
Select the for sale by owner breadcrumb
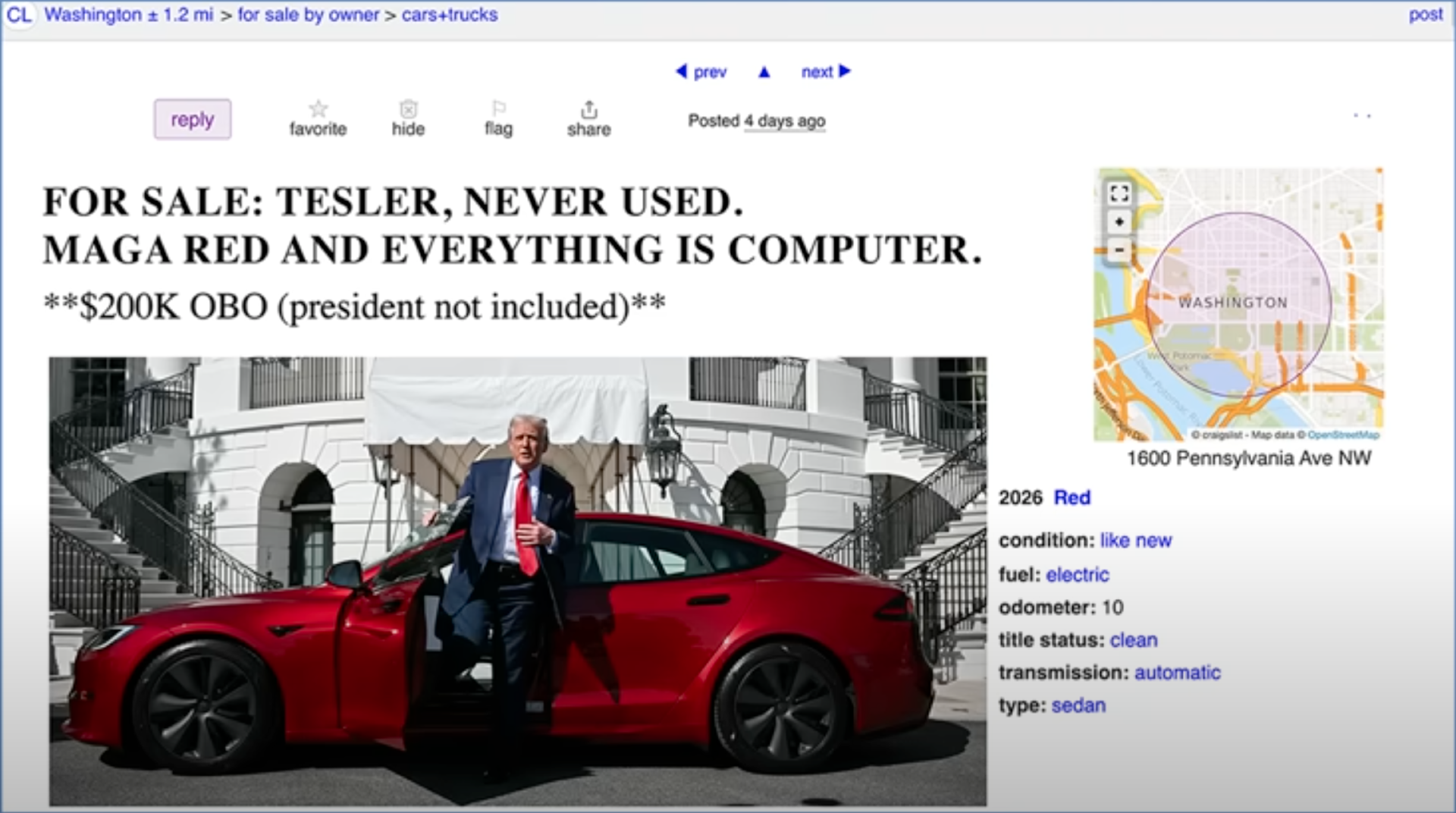[308, 14]
